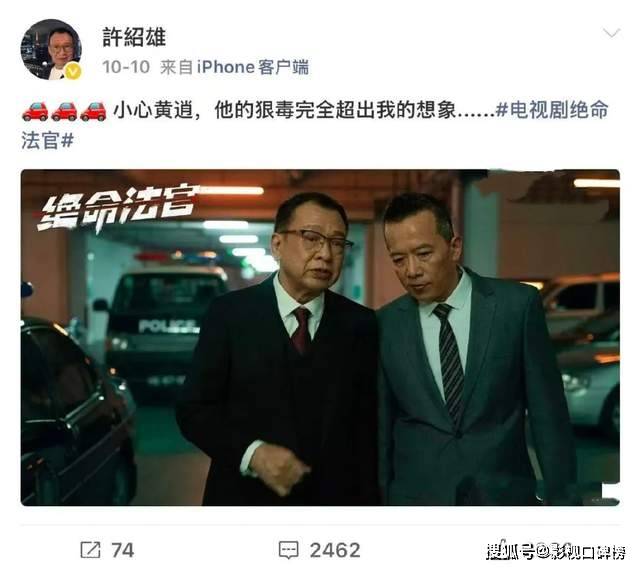Viewport: 640px width, 569px height.
Task: Click the first red car emoji
Action: 35,111
